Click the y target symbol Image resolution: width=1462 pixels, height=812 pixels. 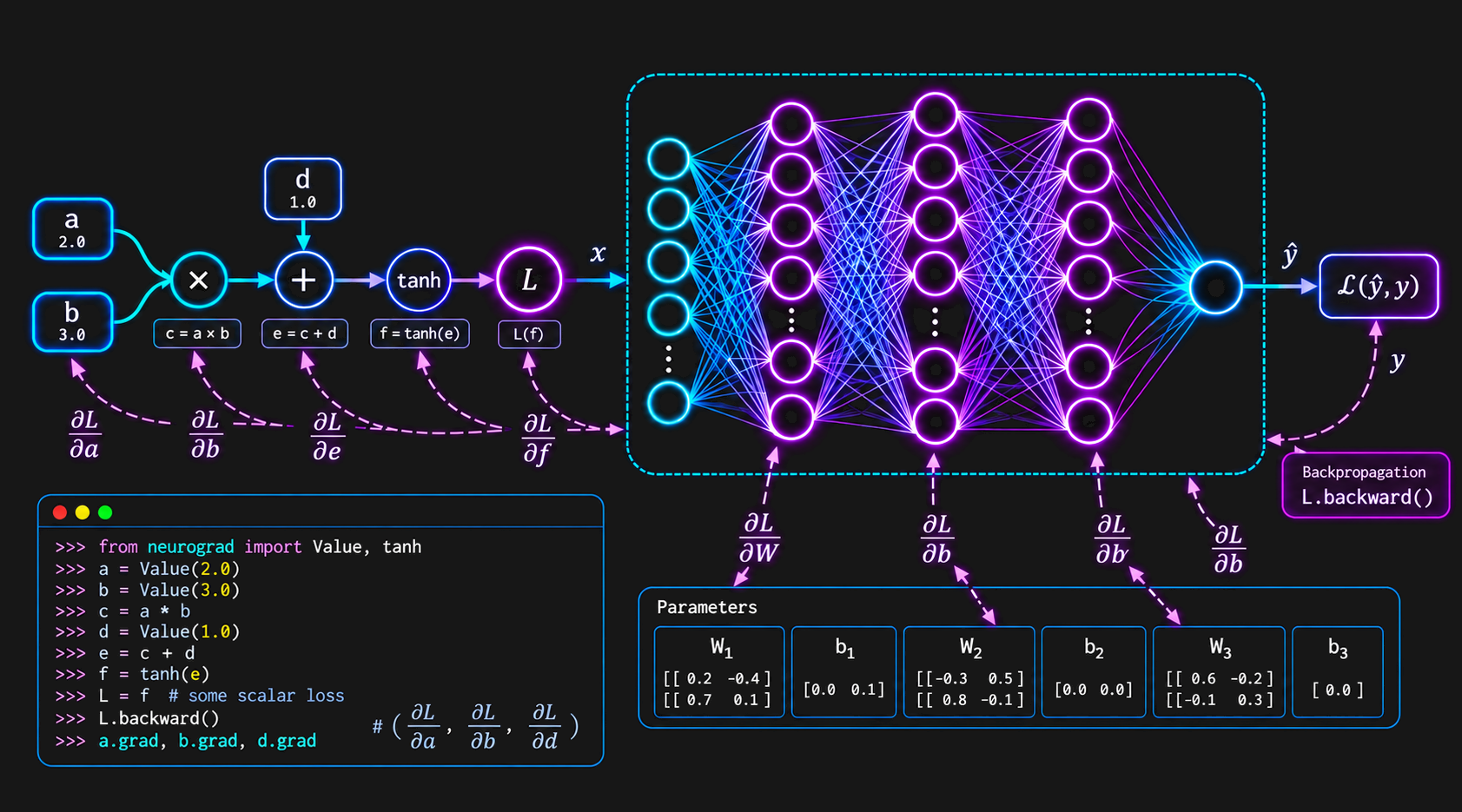(1397, 360)
